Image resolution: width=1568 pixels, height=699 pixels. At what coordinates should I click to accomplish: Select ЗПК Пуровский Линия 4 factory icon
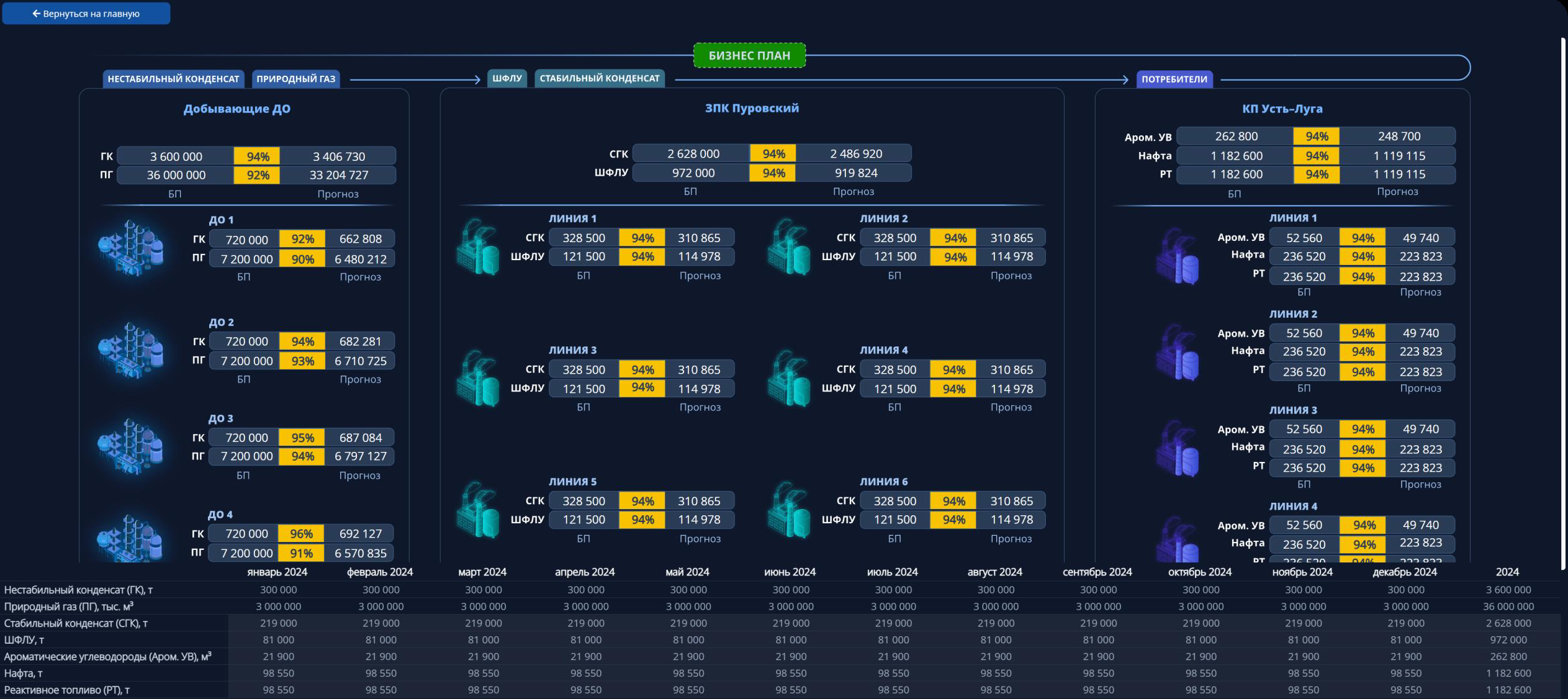point(788,378)
